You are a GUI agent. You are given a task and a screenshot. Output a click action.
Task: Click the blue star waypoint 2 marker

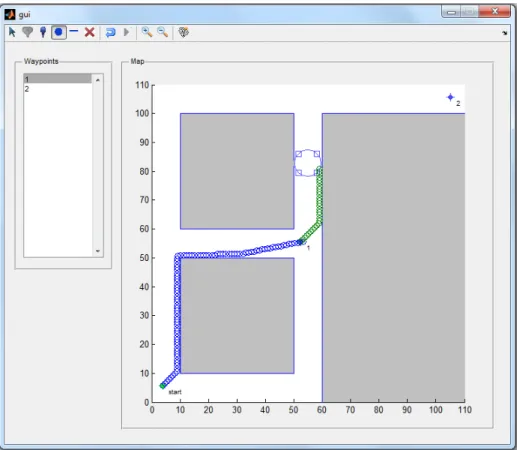click(450, 97)
